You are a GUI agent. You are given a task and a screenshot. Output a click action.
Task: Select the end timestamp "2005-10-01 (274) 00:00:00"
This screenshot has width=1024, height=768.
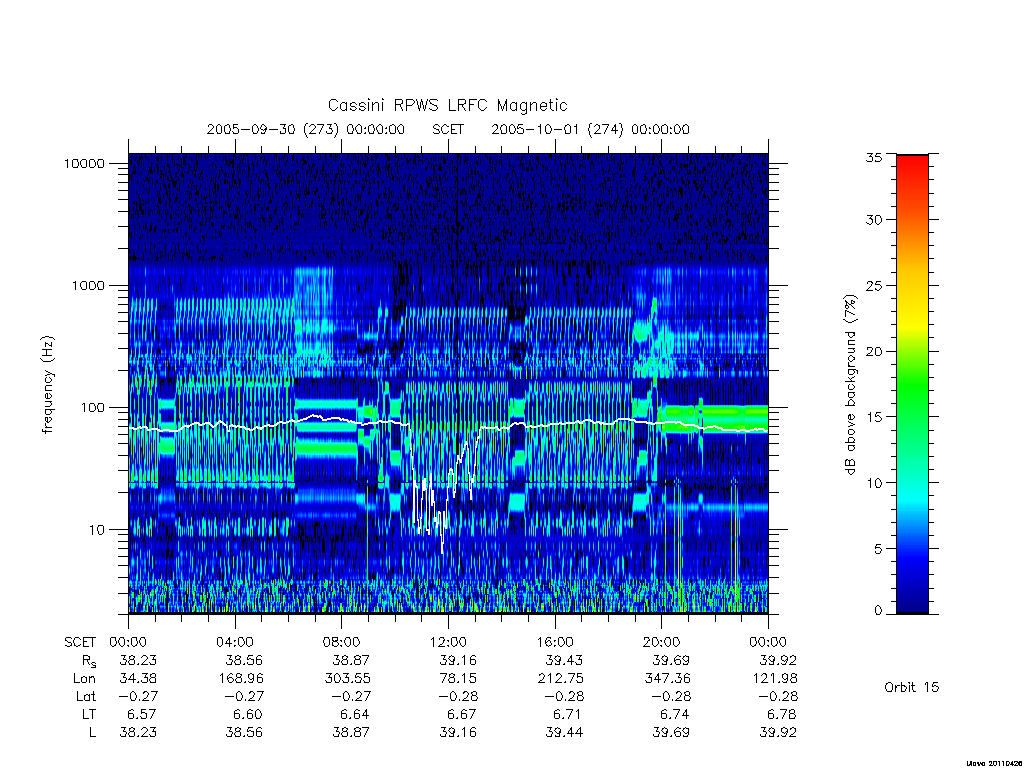pos(590,129)
